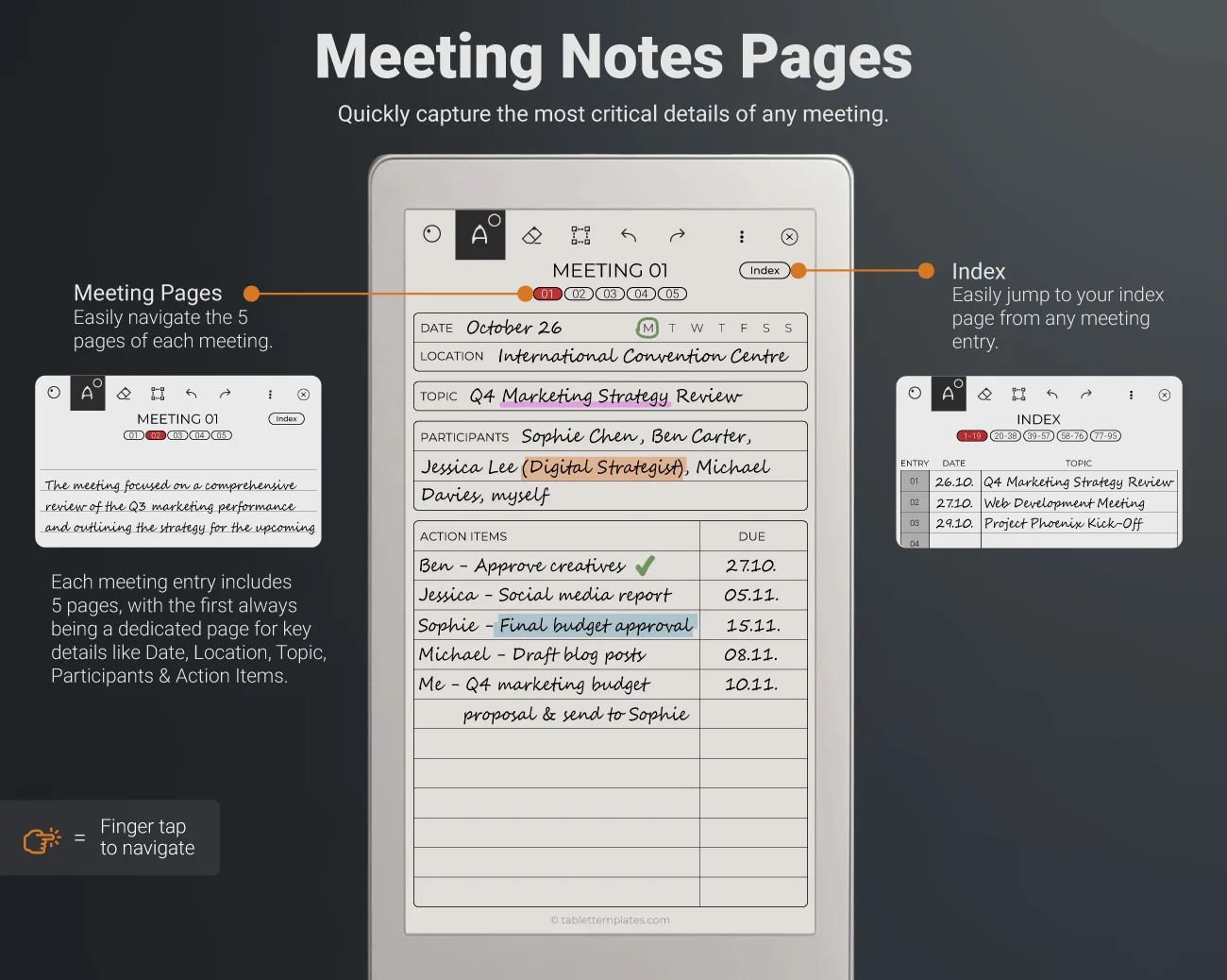
Task: Select the W weekday in the date row
Action: [x=697, y=329]
